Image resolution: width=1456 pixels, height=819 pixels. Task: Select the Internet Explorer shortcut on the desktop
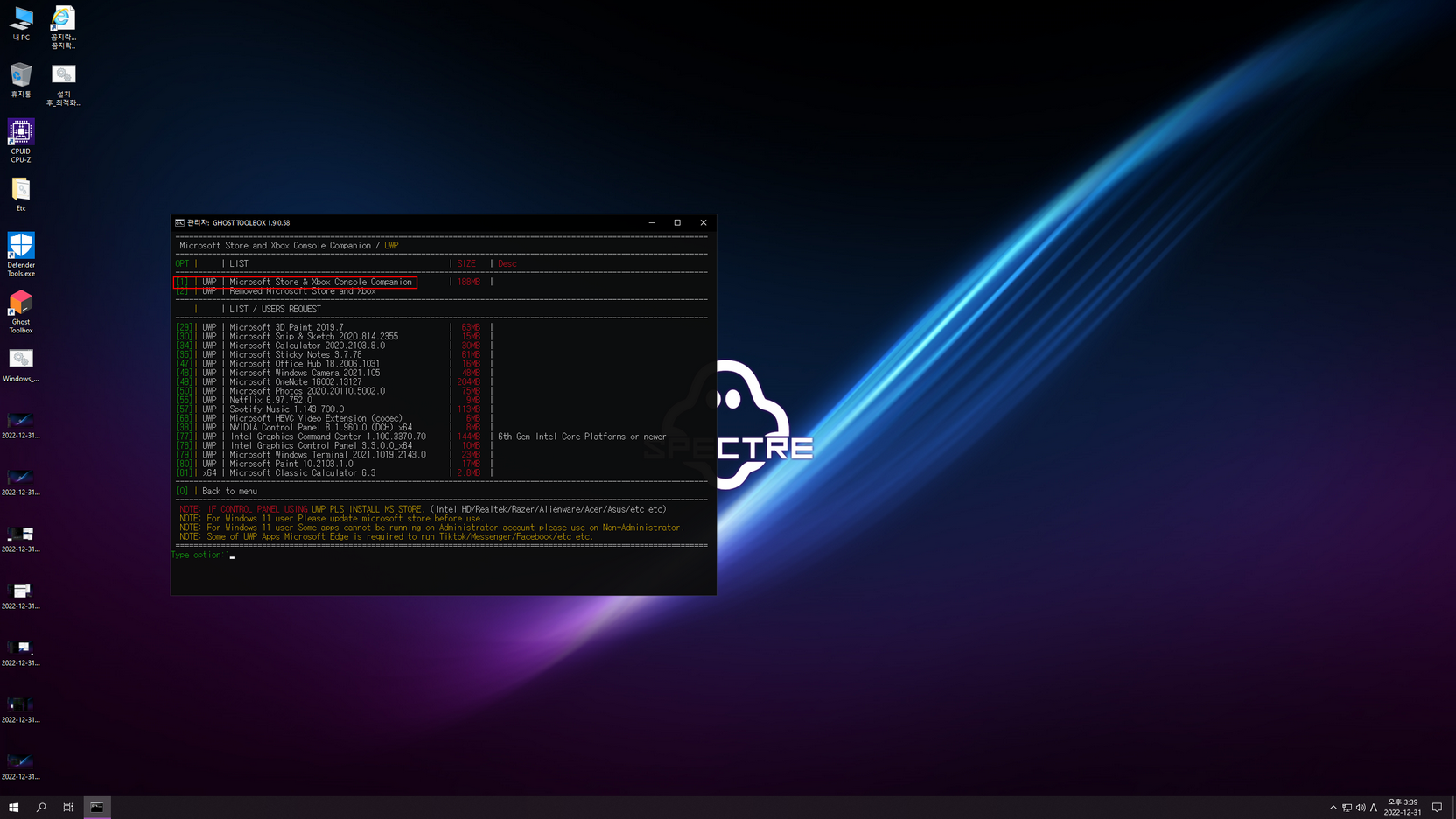(63, 27)
